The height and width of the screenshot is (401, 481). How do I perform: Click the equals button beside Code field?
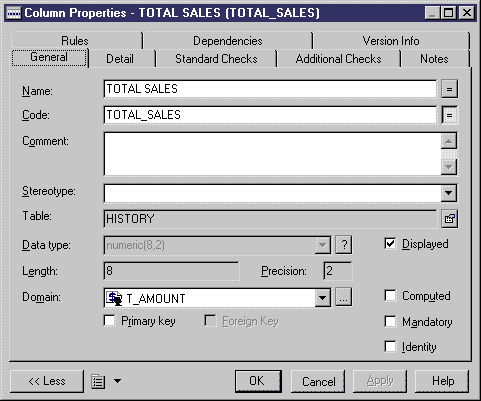click(449, 115)
